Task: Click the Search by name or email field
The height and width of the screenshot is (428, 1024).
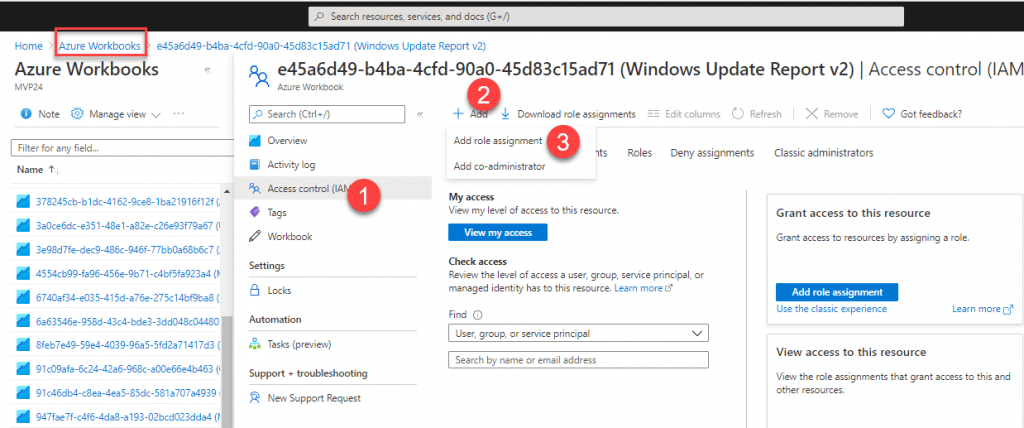Action: click(578, 360)
